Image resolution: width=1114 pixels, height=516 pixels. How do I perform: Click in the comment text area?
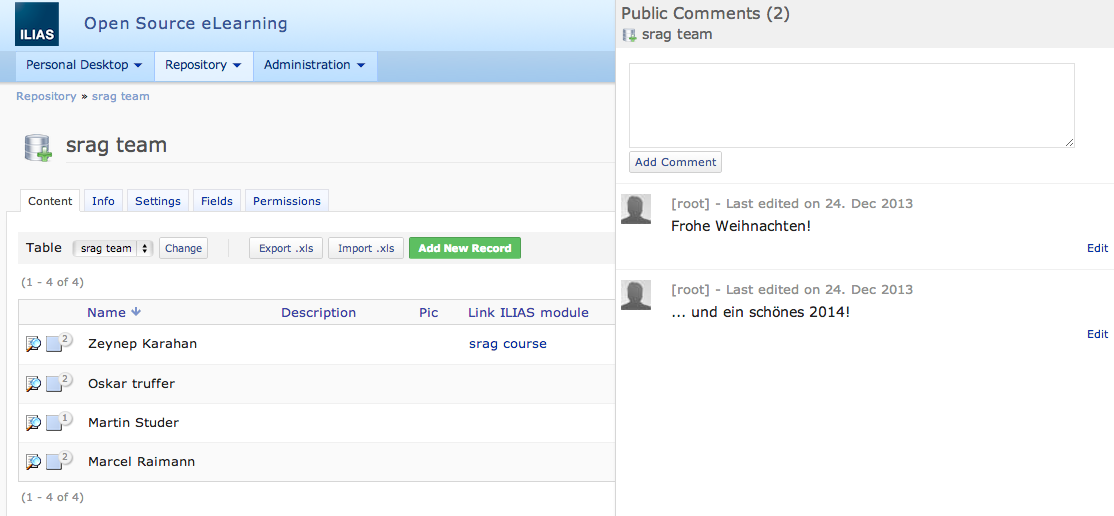pos(851,106)
